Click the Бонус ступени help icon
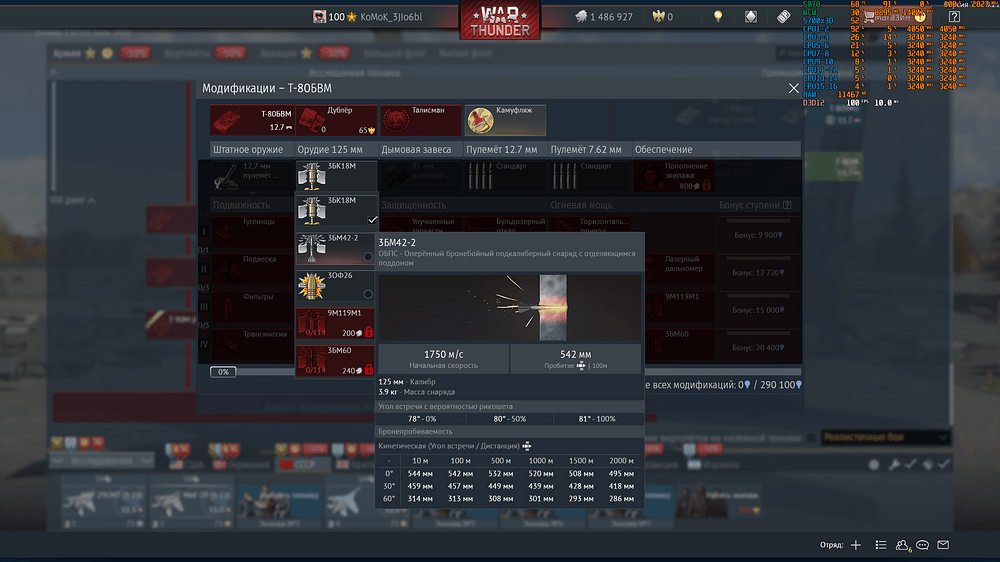1000x562 pixels. coord(787,205)
